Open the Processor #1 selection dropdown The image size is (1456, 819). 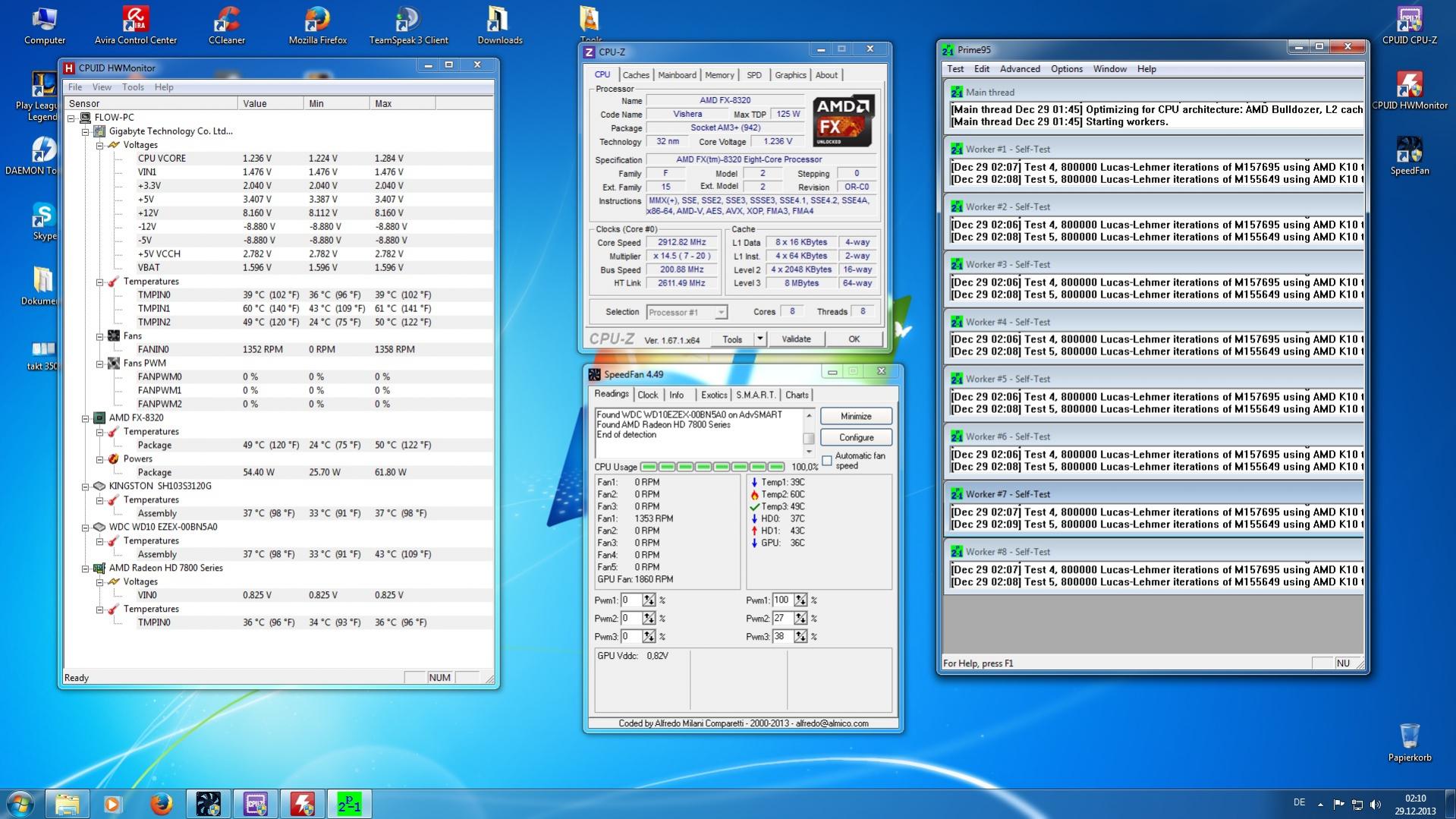tap(720, 313)
